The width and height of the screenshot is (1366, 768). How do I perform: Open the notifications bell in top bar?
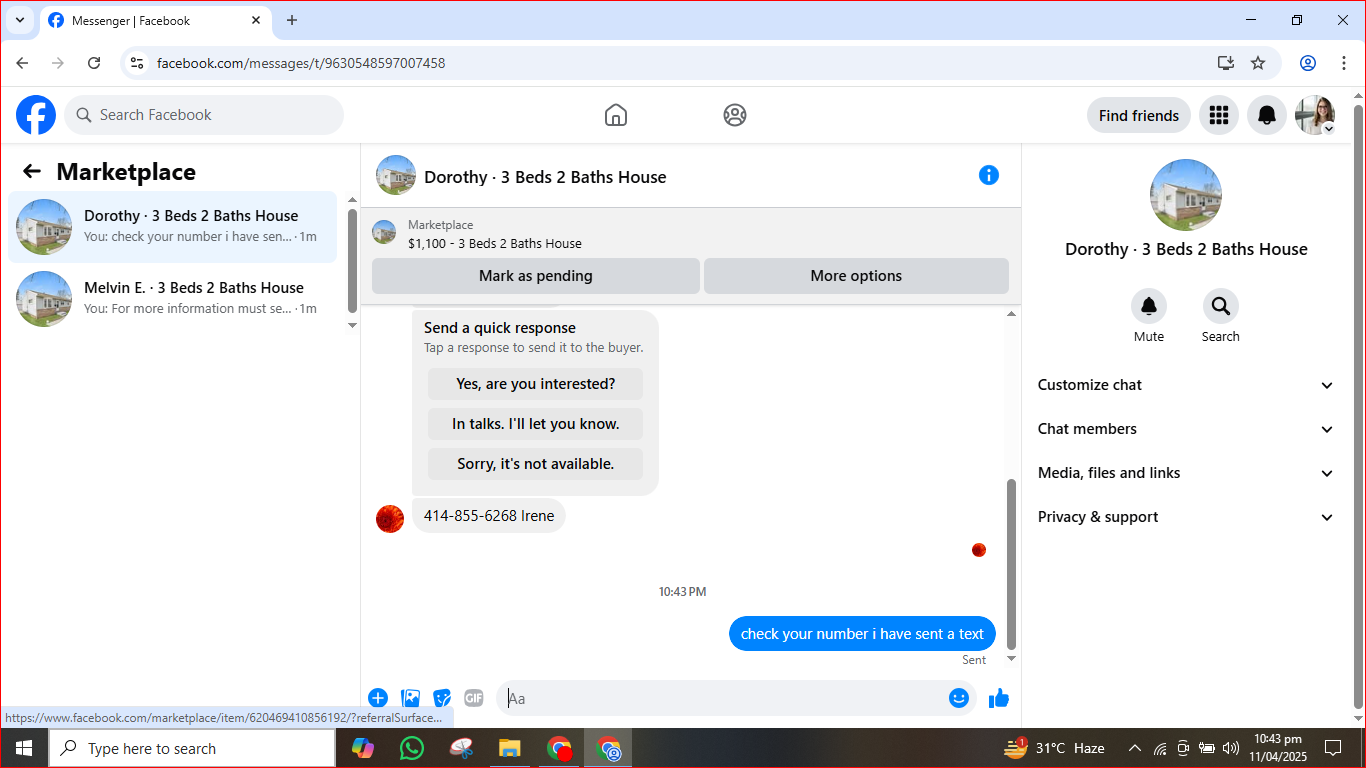(1267, 115)
